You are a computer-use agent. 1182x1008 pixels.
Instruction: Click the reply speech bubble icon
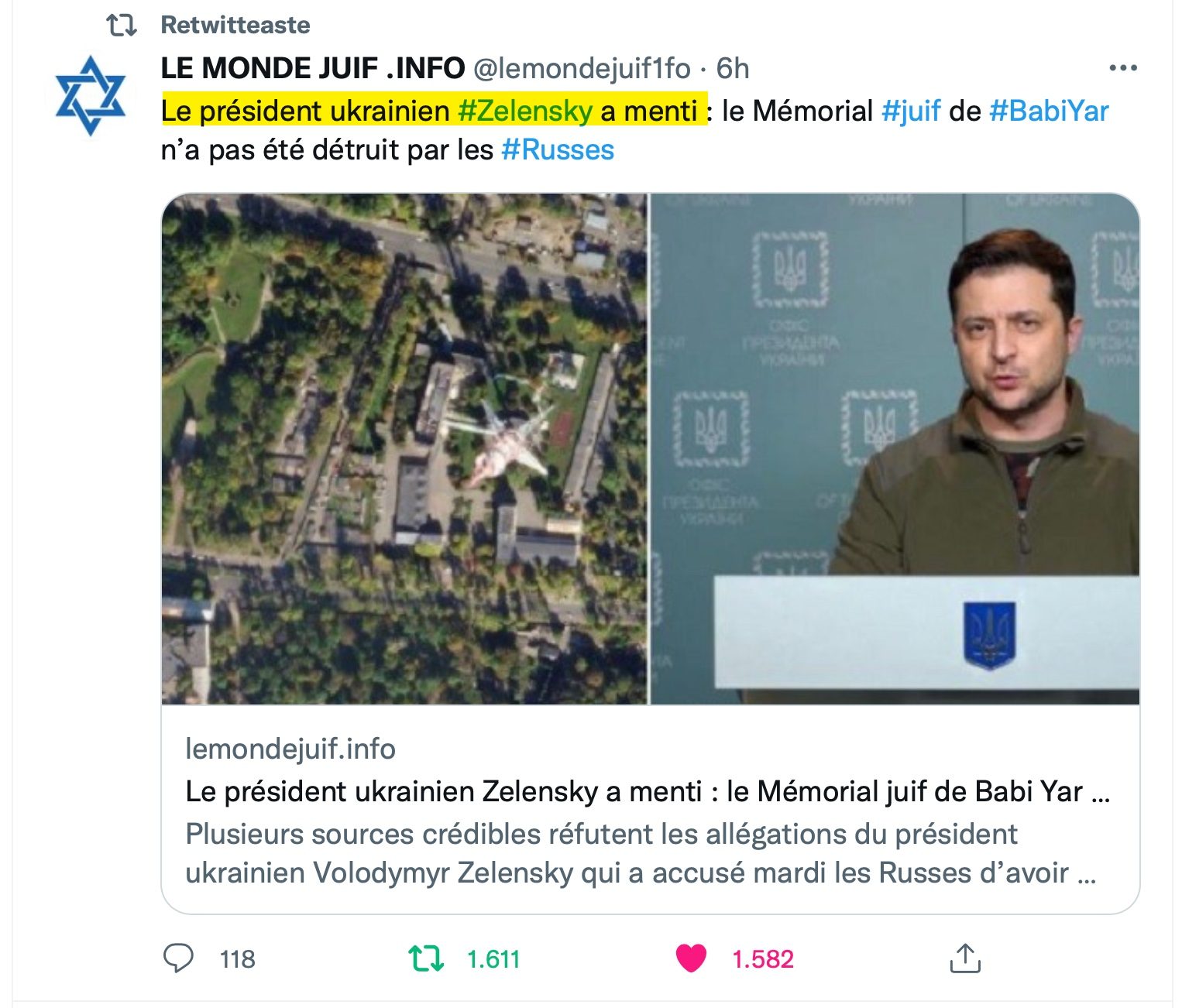click(178, 958)
